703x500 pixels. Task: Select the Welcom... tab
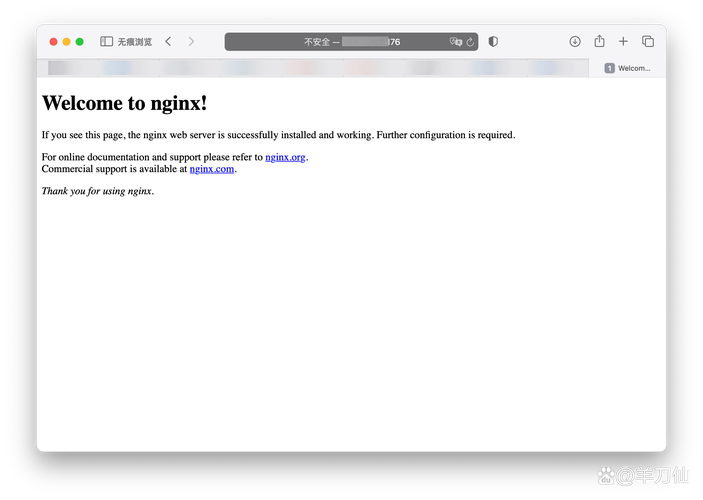(x=627, y=68)
